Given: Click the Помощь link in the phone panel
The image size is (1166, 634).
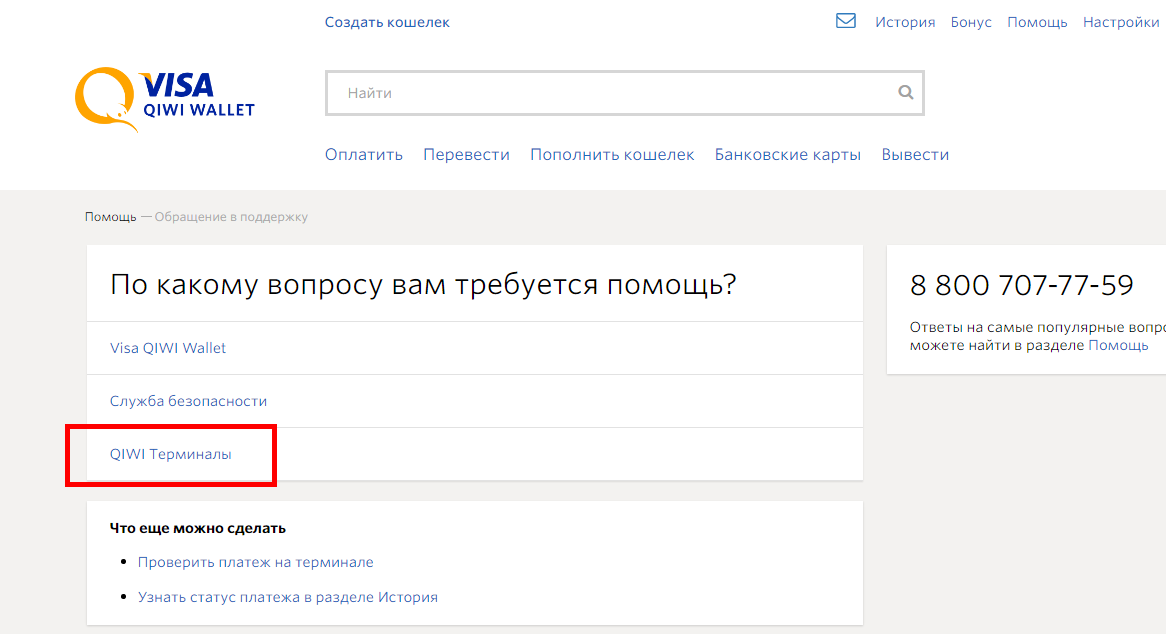Looking at the screenshot, I should point(1118,346).
